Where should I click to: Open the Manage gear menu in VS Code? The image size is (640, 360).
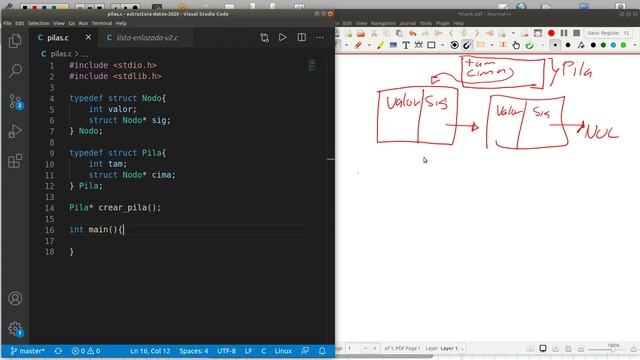click(16, 329)
